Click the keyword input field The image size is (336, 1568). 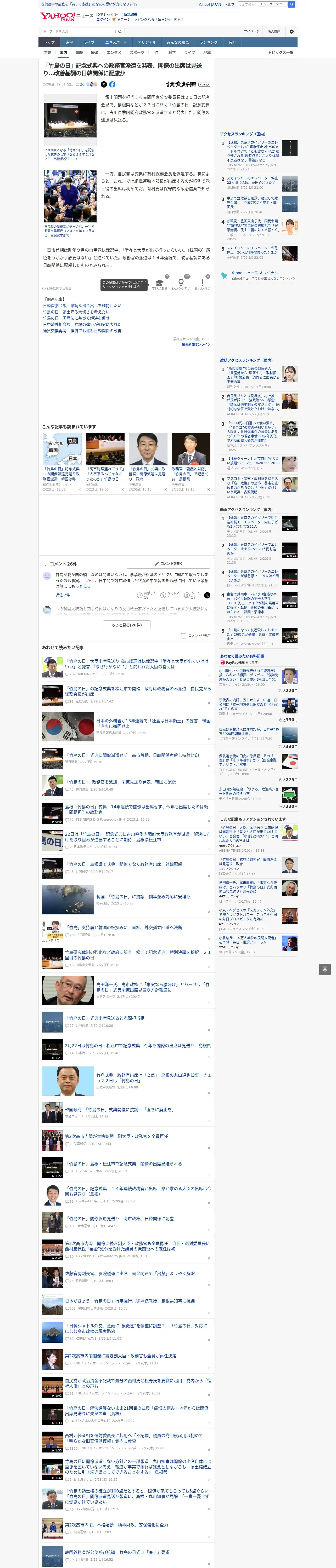point(79,31)
